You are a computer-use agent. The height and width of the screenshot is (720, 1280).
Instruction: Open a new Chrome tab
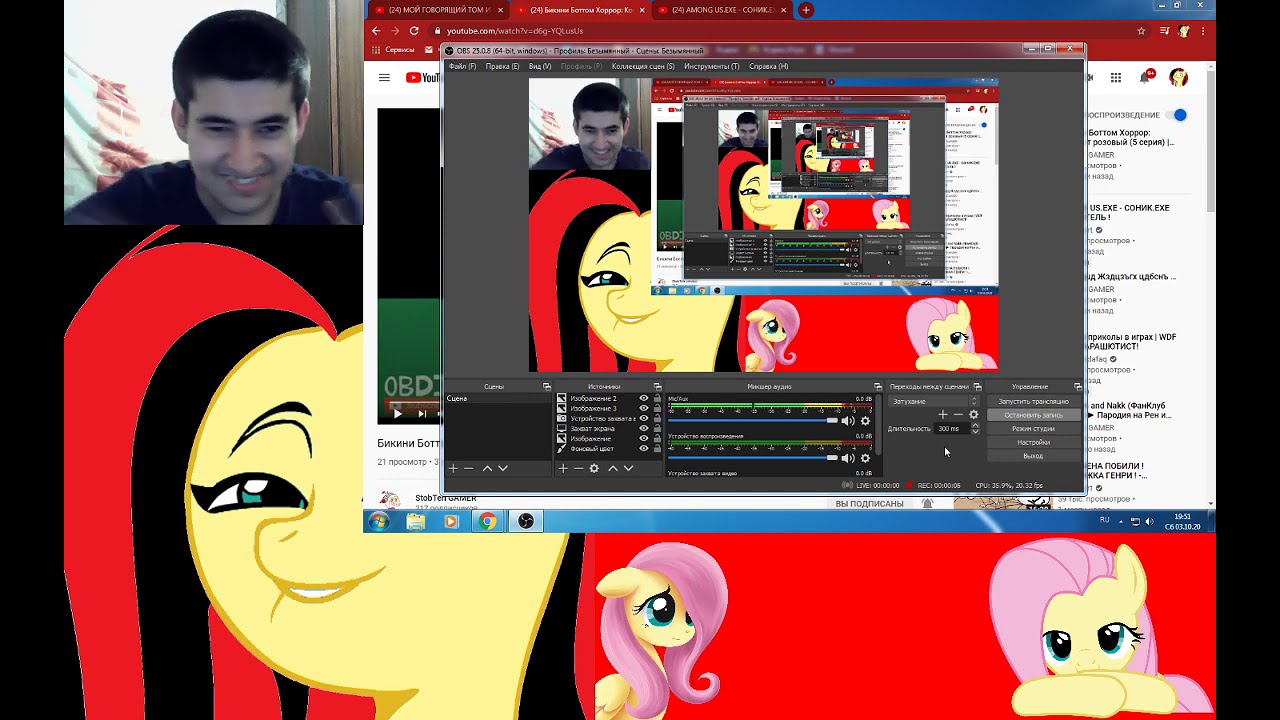pyautogui.click(x=806, y=10)
